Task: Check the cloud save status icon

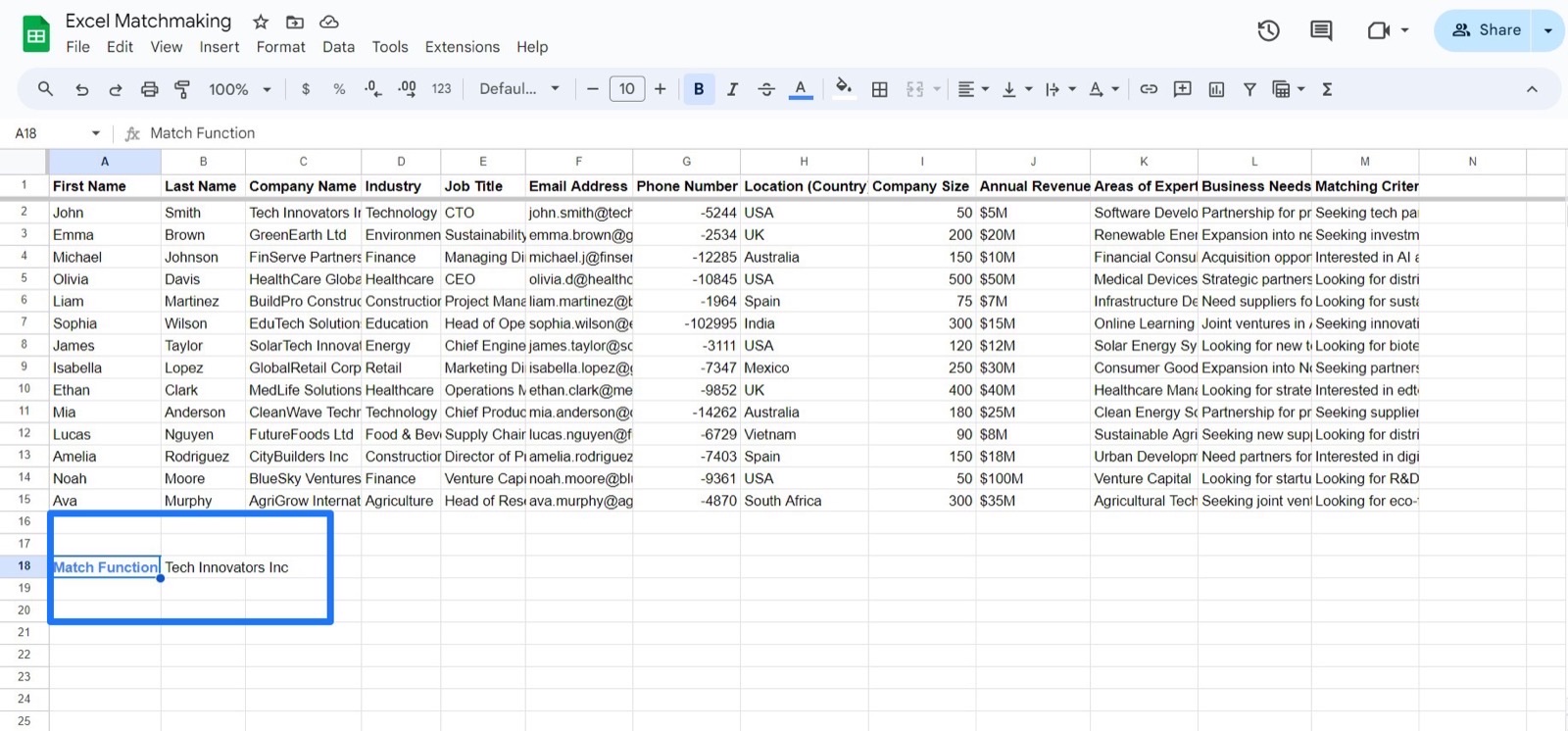Action: pos(329,22)
